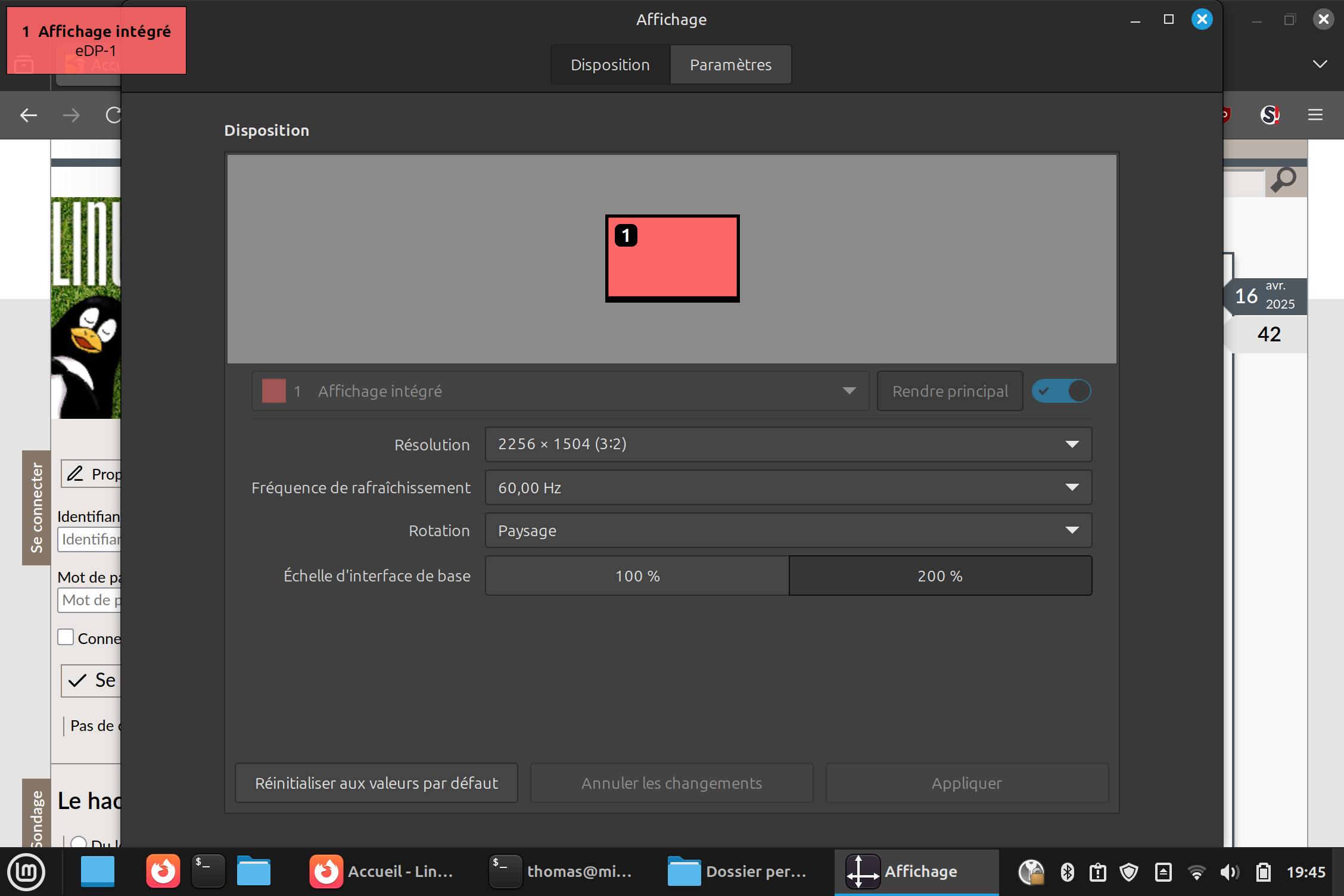Image resolution: width=1344 pixels, height=896 pixels.
Task: Click the shield security tray icon
Action: pos(1129,872)
